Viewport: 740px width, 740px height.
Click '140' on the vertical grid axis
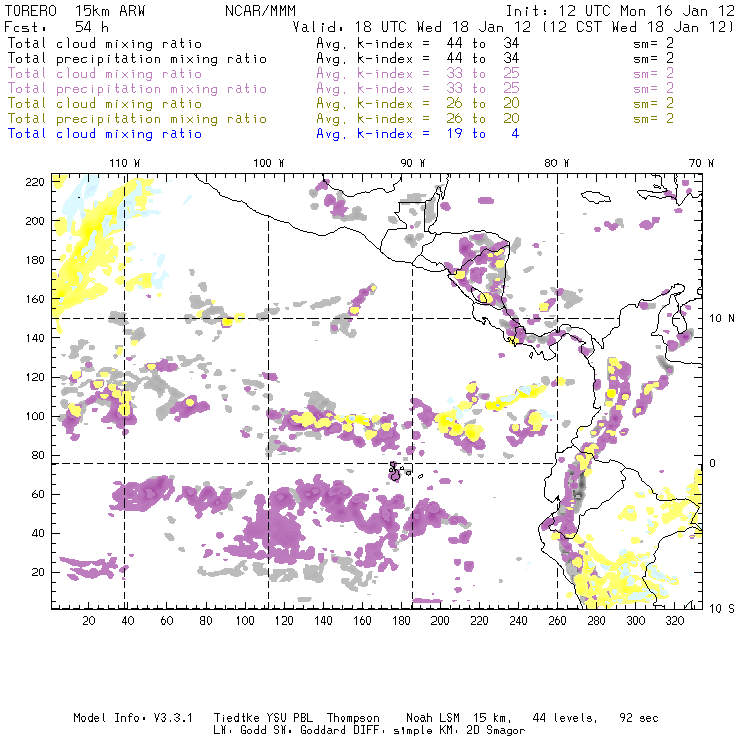pyautogui.click(x=35, y=338)
